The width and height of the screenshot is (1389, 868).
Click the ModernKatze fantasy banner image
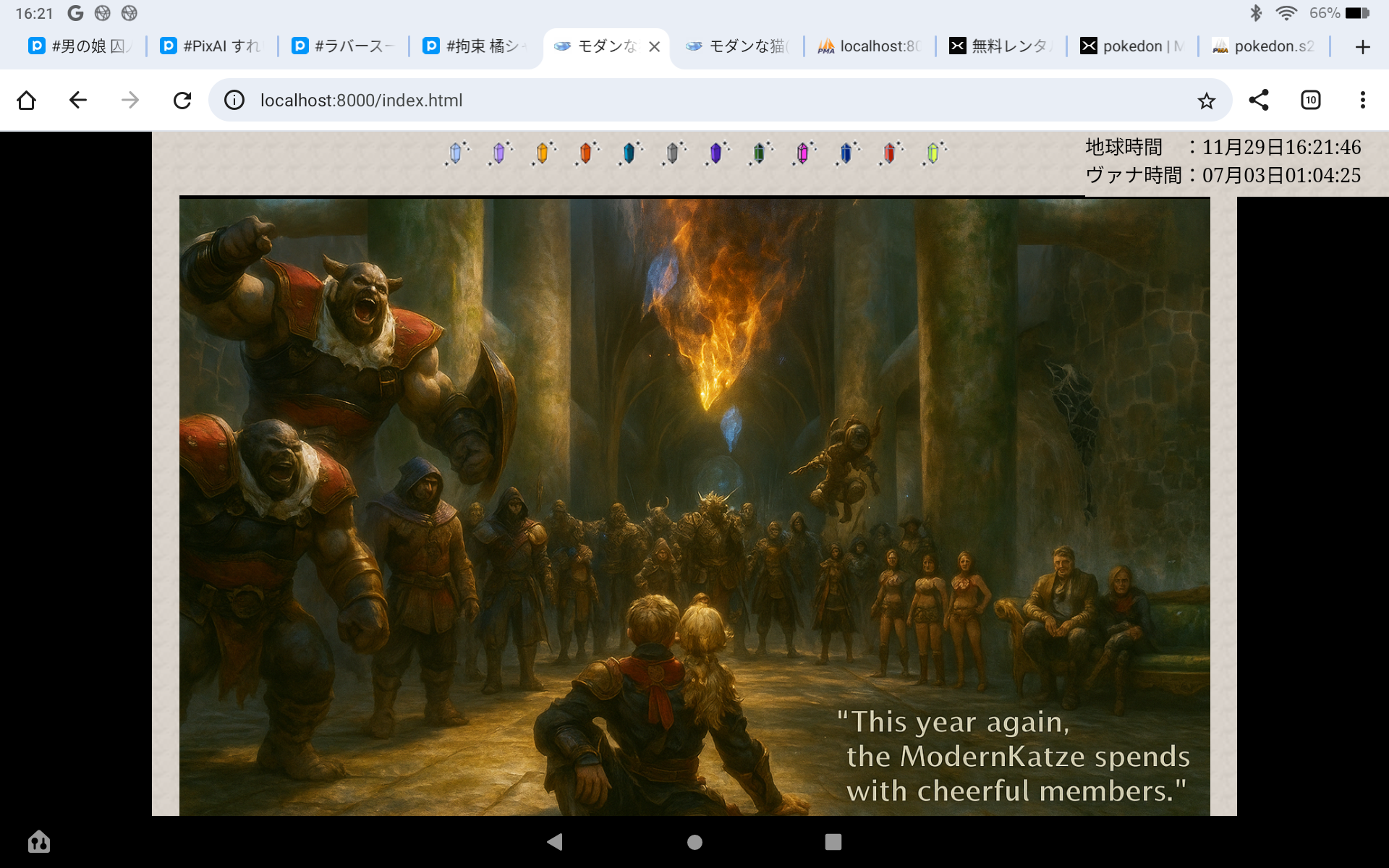coord(694,506)
